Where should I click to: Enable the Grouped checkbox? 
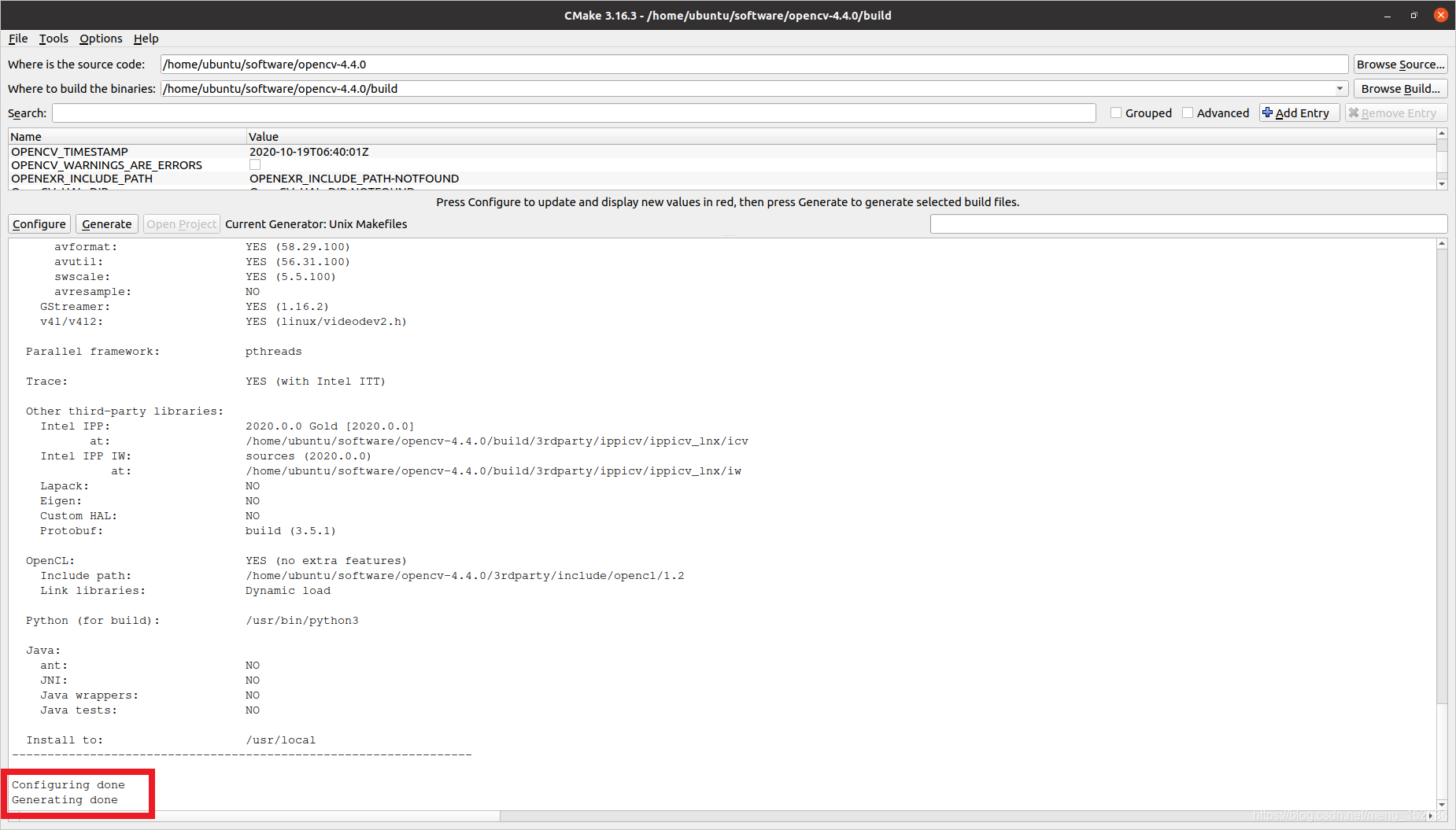[x=1116, y=113]
